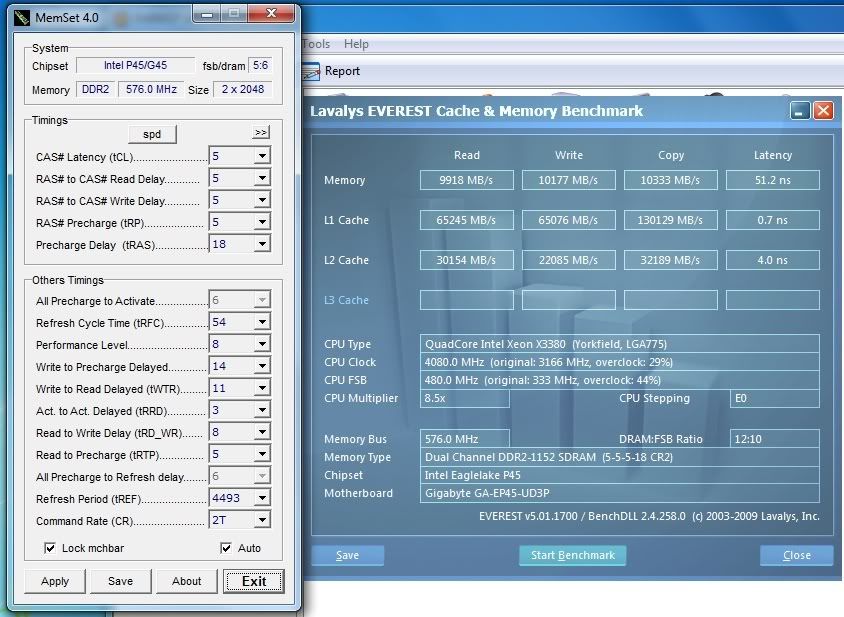Click L1 Cache Copy value 130129 MB/s
Image resolution: width=844 pixels, height=617 pixels.
[x=671, y=220]
